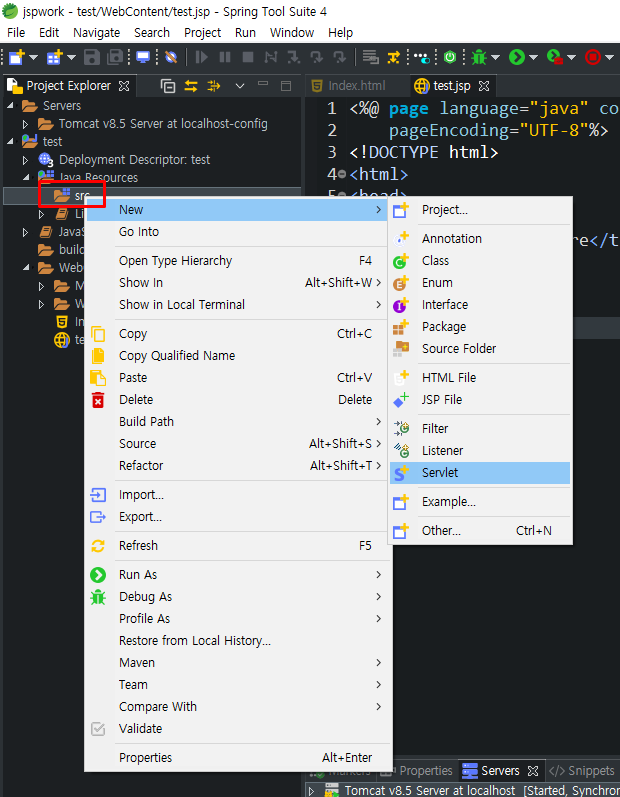The width and height of the screenshot is (620, 797).
Task: Create new Listener from submenu
Action: pos(480,450)
